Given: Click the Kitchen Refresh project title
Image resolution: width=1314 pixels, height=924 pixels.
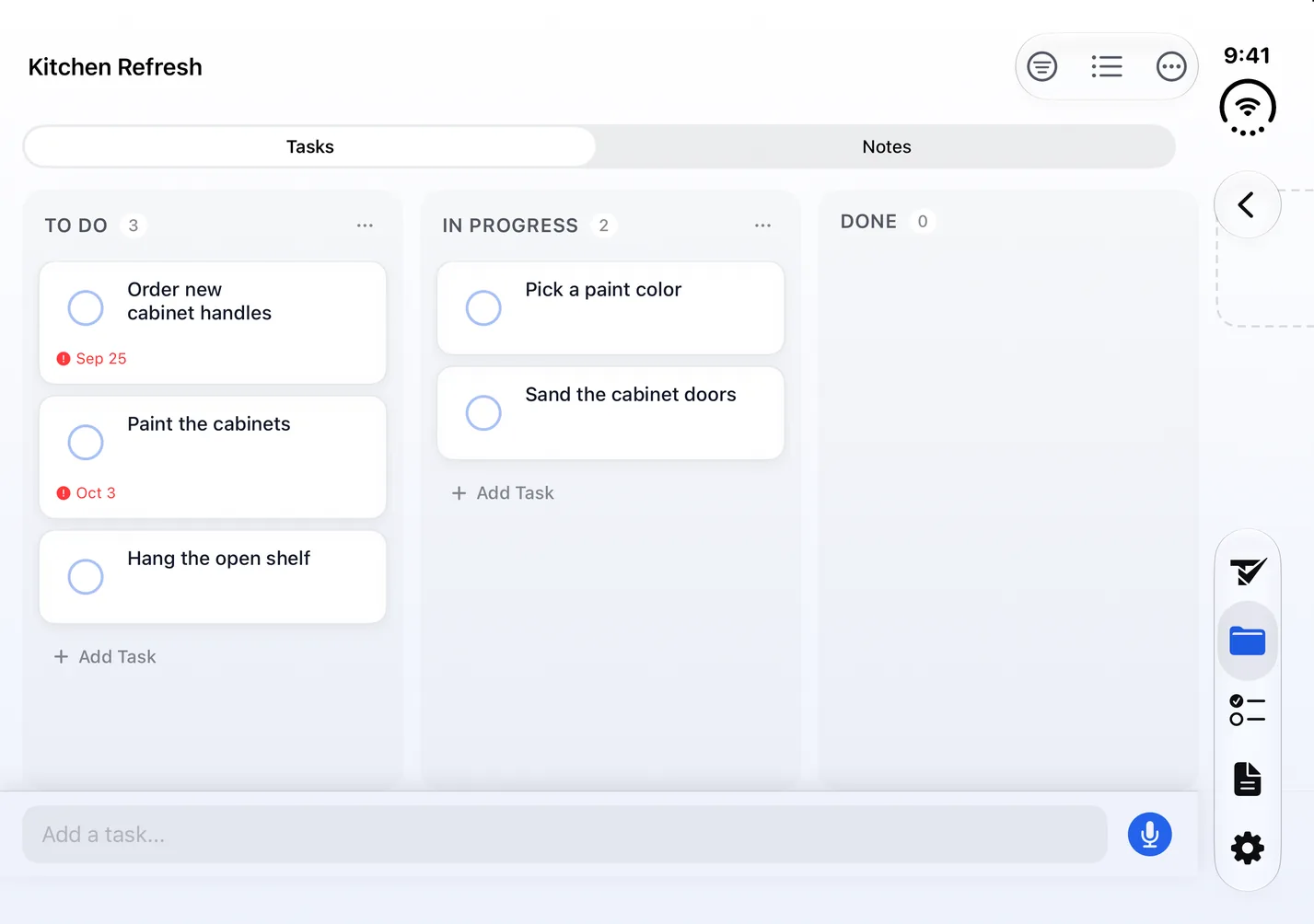Looking at the screenshot, I should click(115, 67).
